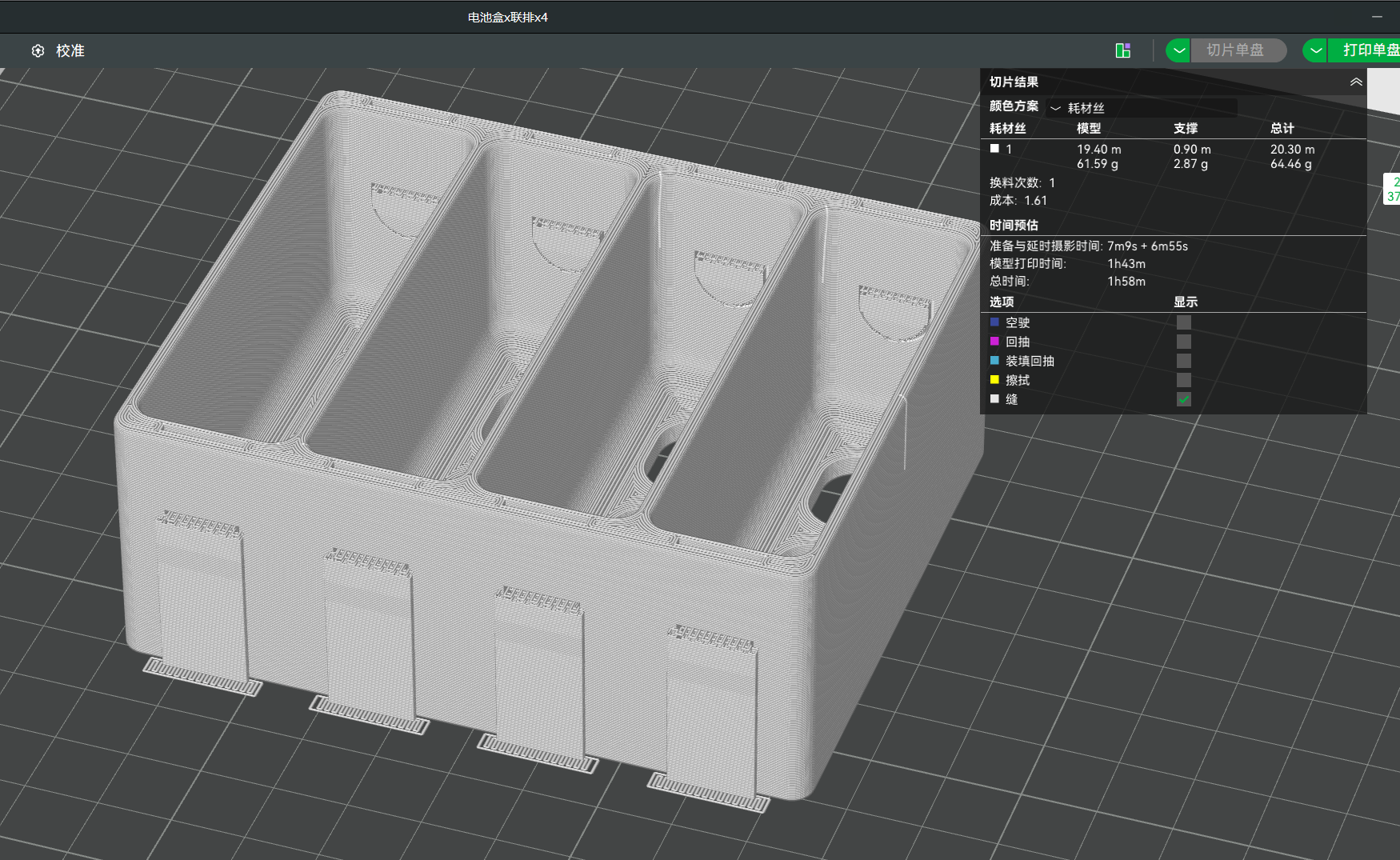This screenshot has height=860, width=1400.
Task: Toggle the 装填回抽 unretract display checkbox
Action: coord(1184,361)
